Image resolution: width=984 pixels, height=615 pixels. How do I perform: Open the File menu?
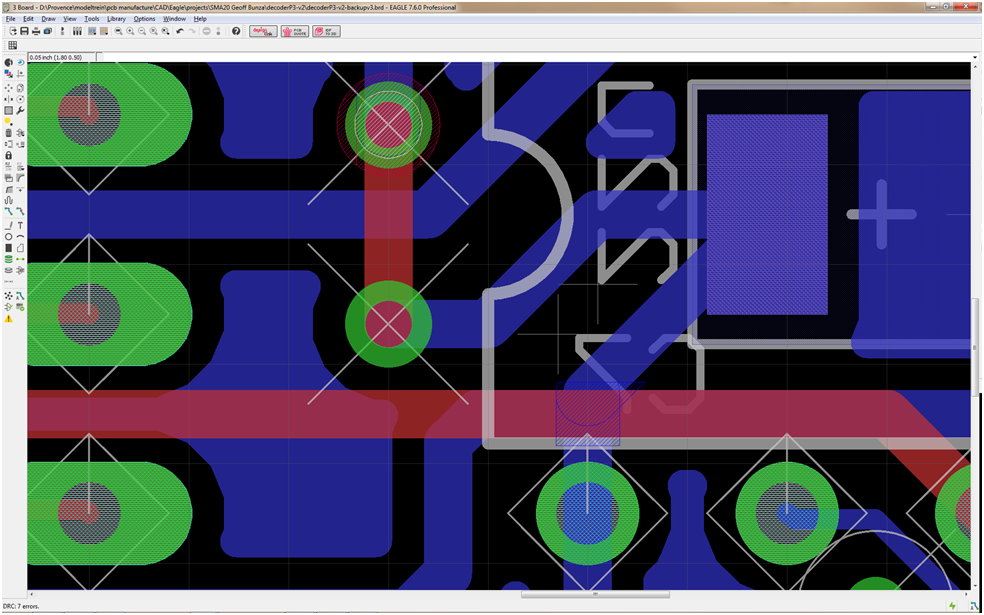click(10, 19)
